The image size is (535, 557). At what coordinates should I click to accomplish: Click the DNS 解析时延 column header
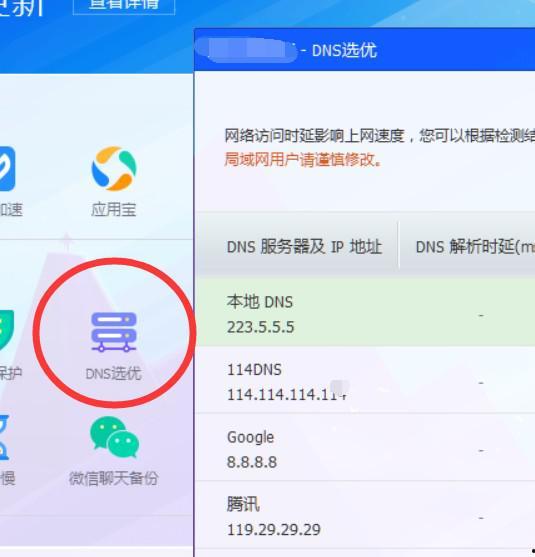click(475, 247)
